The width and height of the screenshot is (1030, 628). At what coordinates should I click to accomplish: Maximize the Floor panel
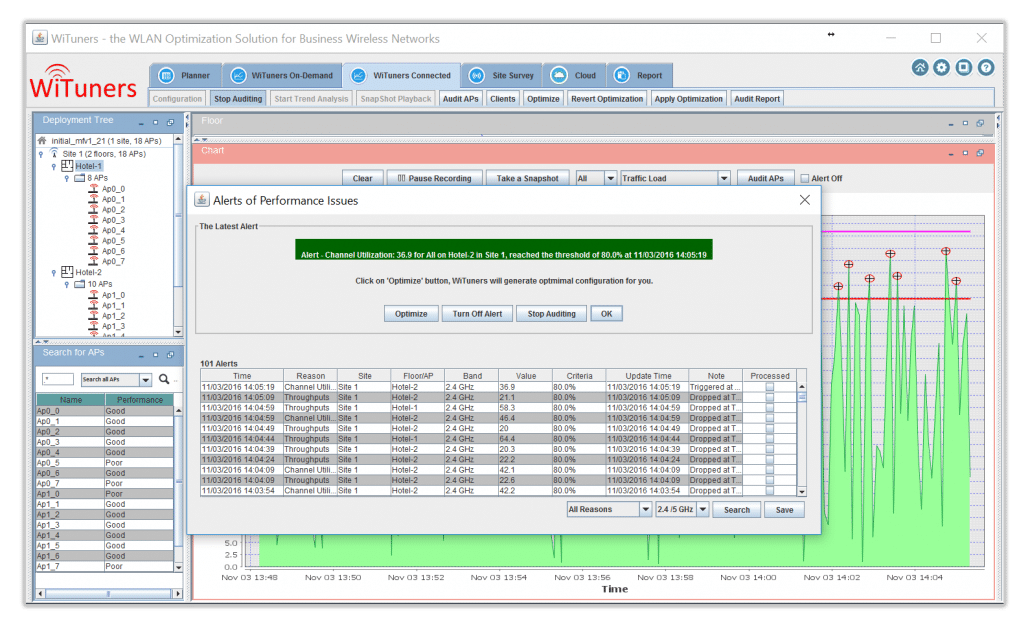(x=965, y=123)
